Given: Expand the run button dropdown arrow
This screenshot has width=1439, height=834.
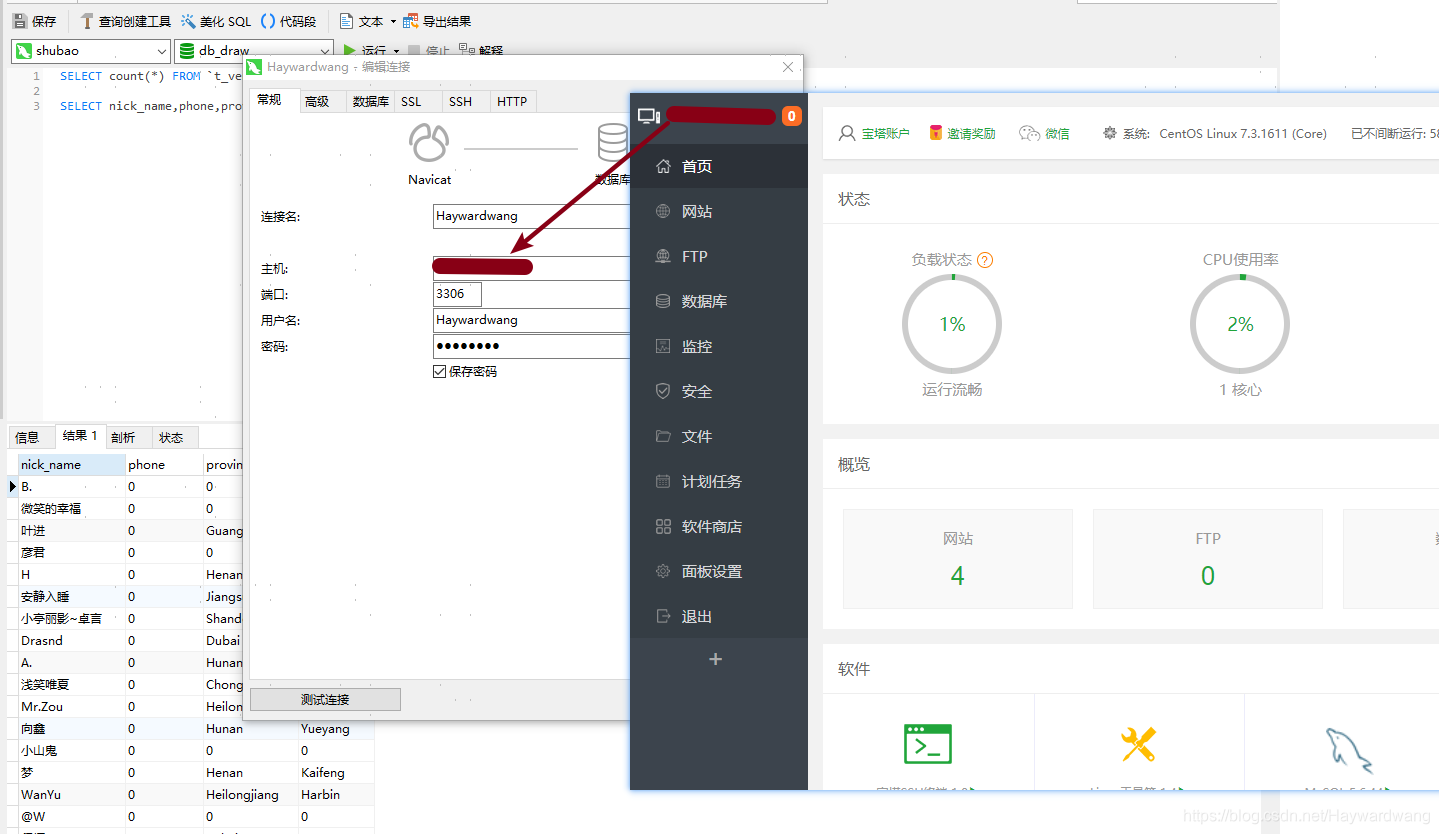Looking at the screenshot, I should point(397,51).
